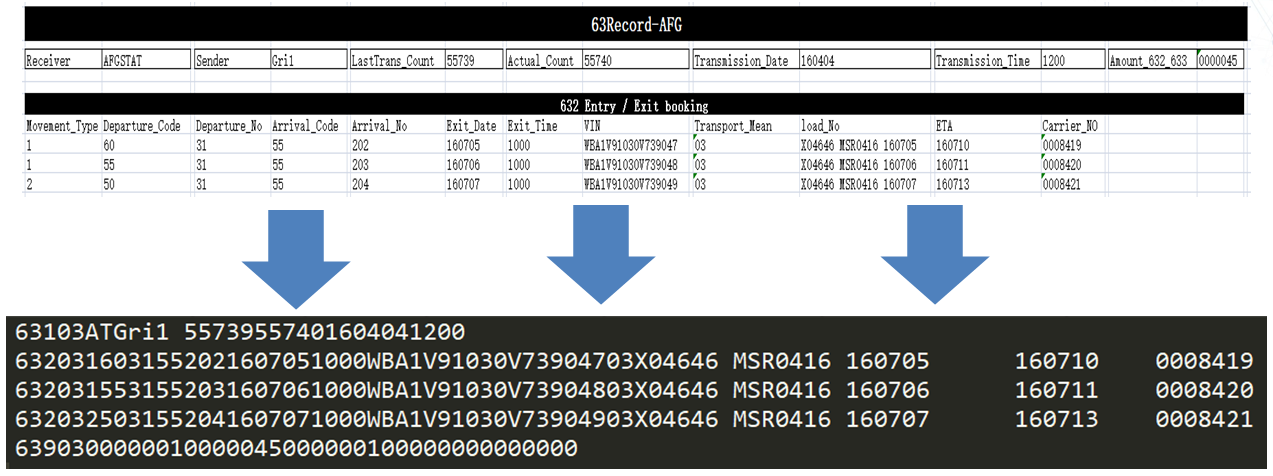Viewport: 1273px width, 476px height.
Task: Click load_No cell X04646 MSR0416 160705
Action: 866,145
